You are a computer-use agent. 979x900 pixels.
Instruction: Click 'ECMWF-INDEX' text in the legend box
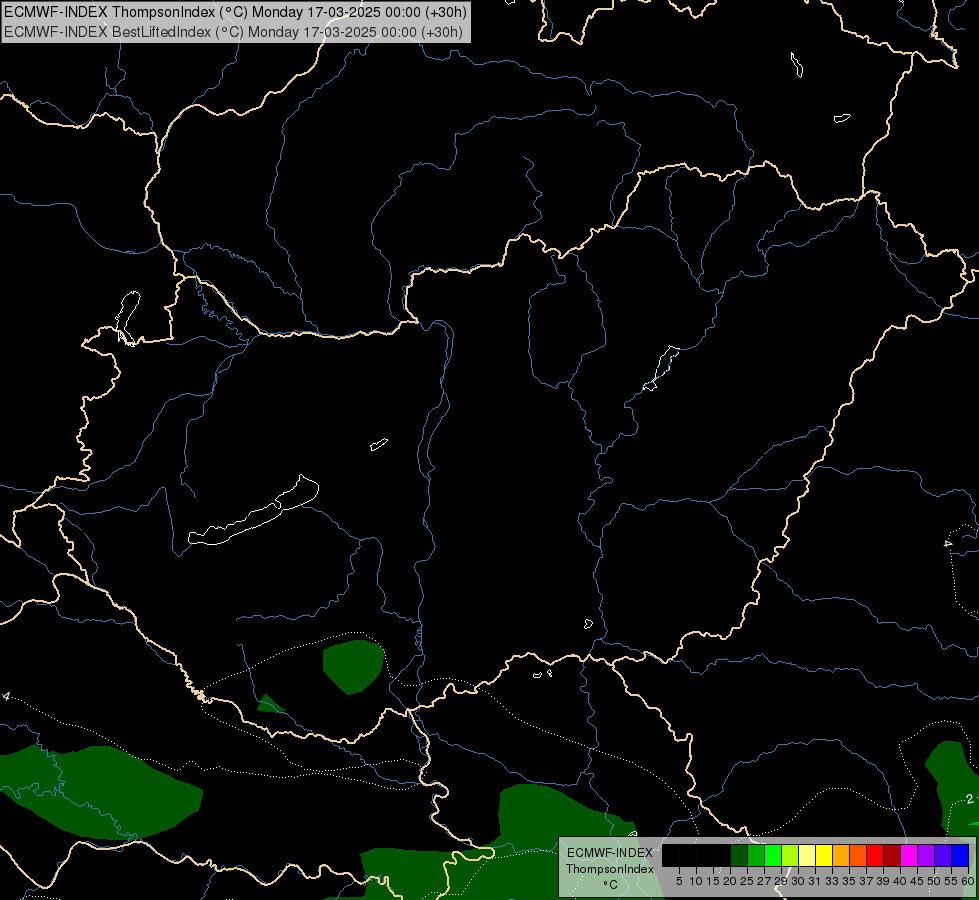tap(610, 853)
